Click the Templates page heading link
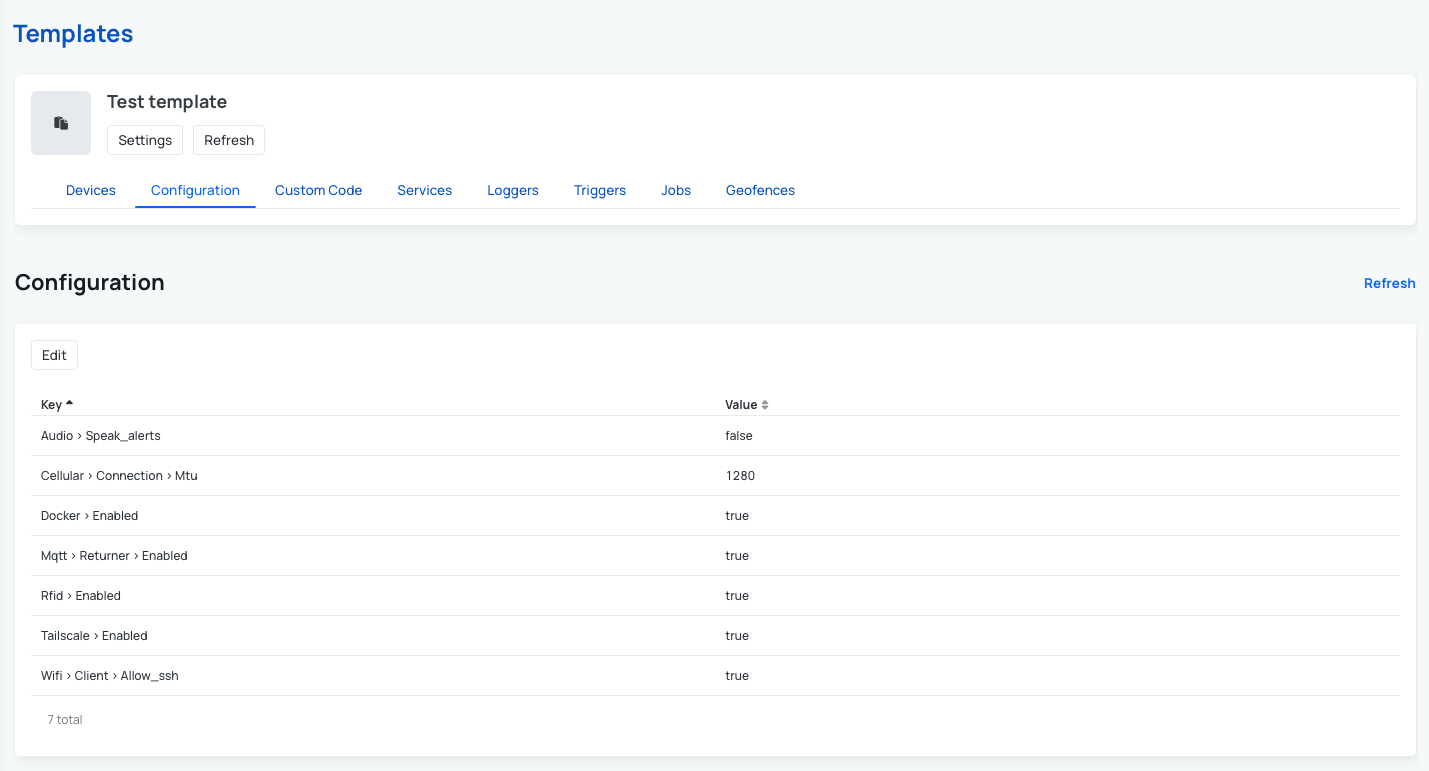This screenshot has height=771, width=1429. pos(73,33)
